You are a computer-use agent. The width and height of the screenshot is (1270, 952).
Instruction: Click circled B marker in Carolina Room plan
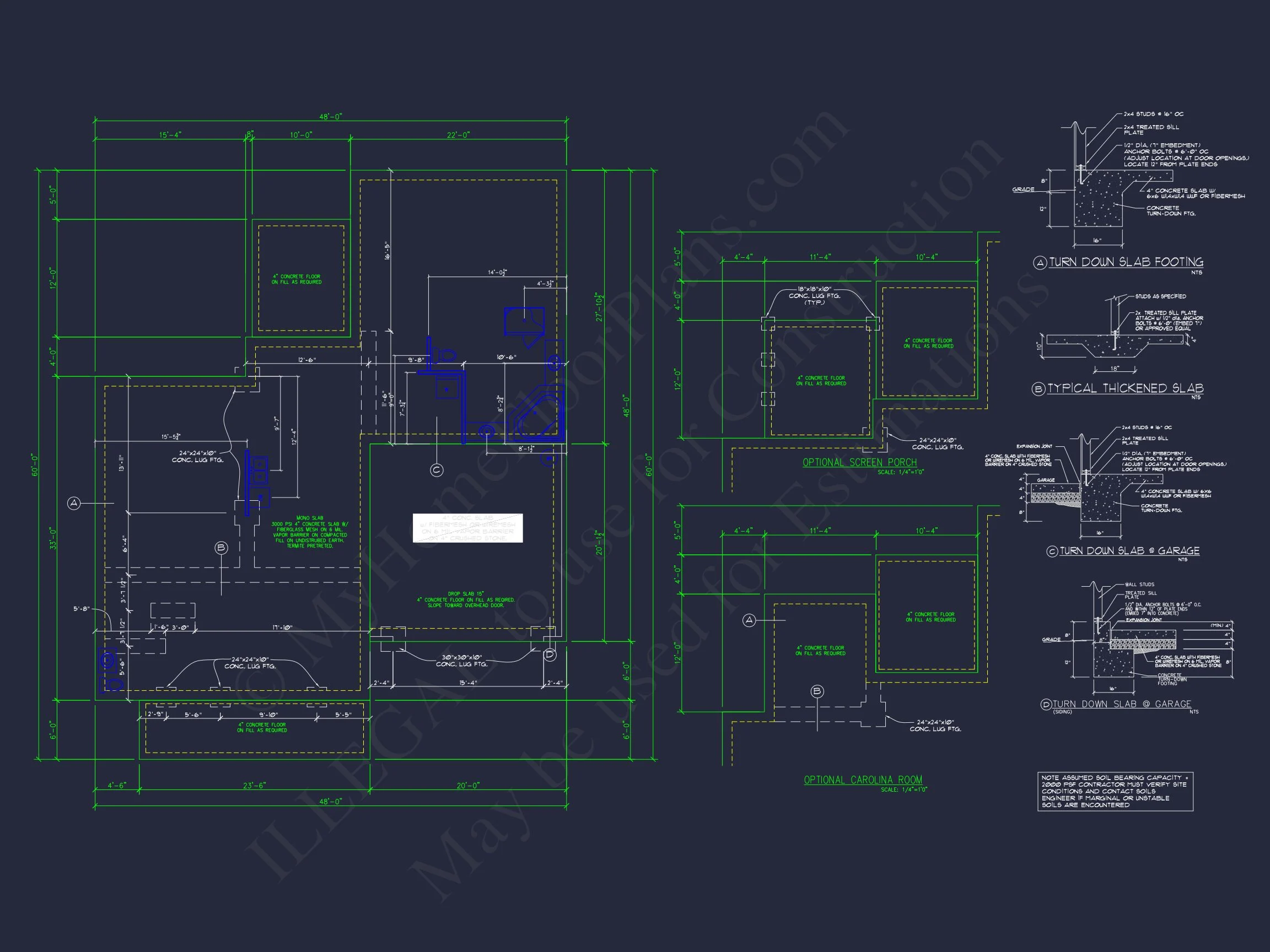pyautogui.click(x=817, y=691)
